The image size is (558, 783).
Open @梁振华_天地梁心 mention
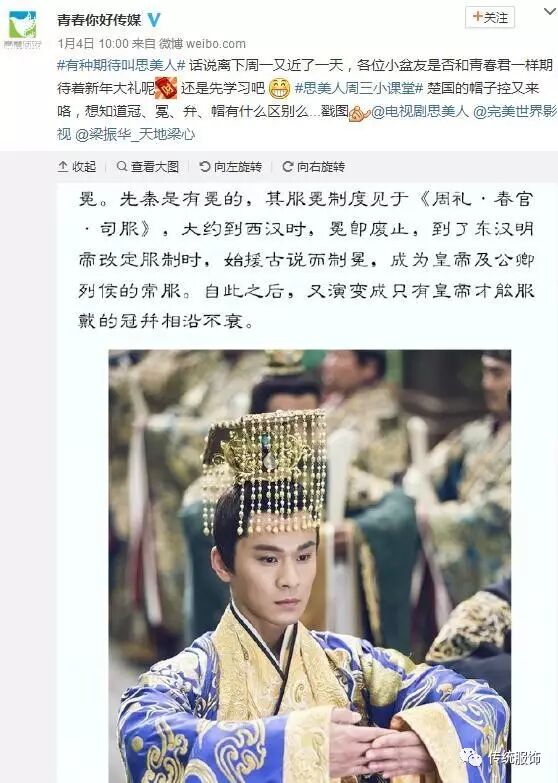[135, 134]
